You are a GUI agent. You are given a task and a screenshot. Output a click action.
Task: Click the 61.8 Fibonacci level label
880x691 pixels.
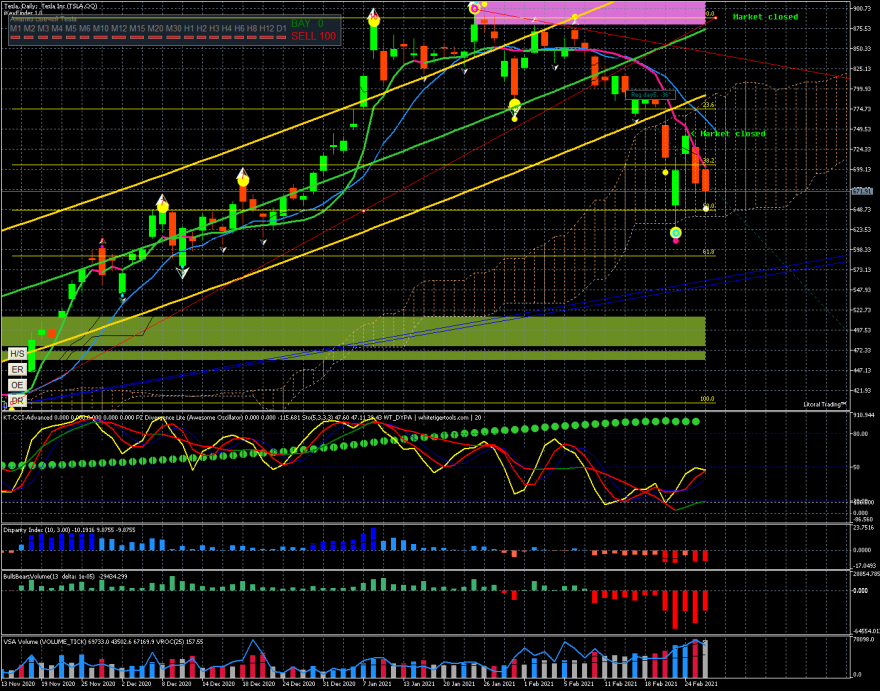708,252
